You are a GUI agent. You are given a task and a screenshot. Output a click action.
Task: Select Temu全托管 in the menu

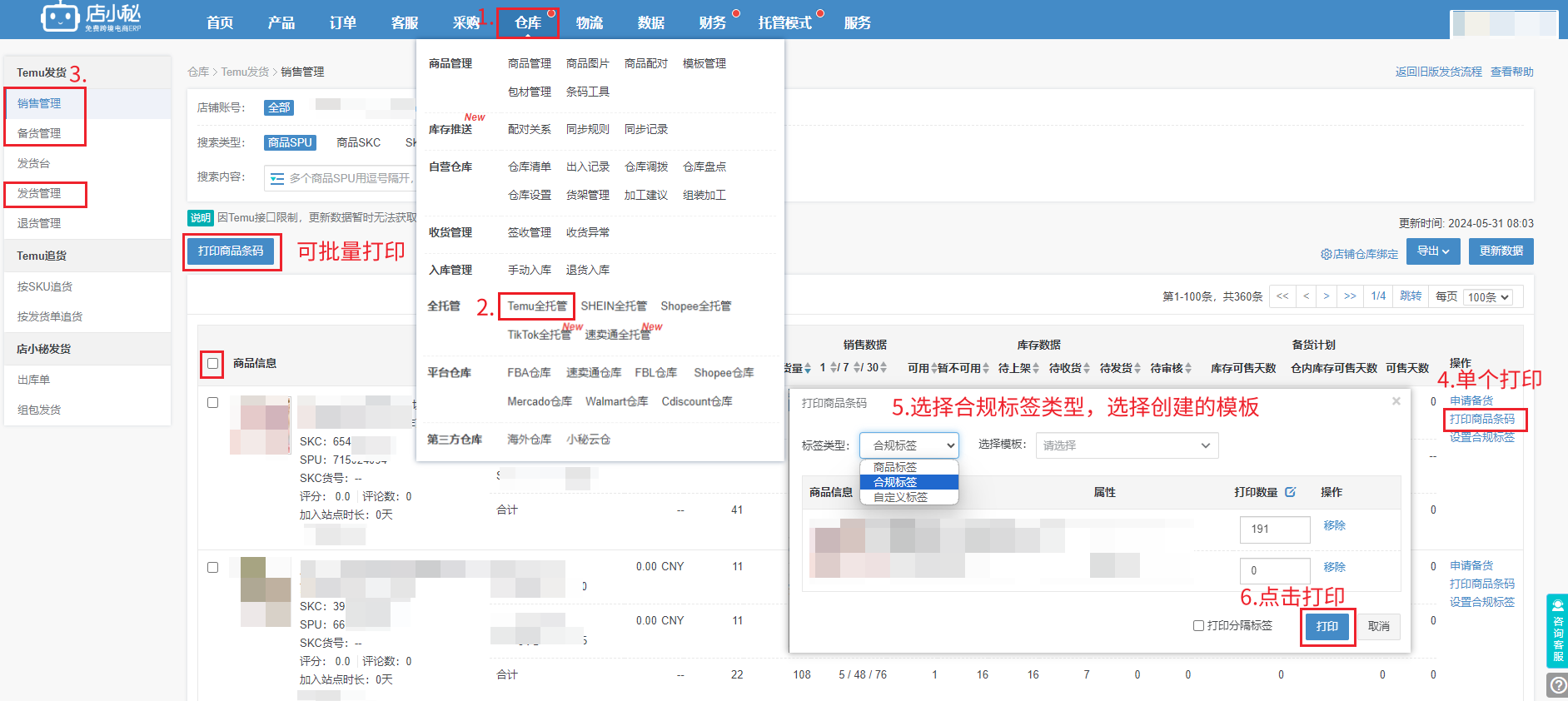(x=537, y=306)
